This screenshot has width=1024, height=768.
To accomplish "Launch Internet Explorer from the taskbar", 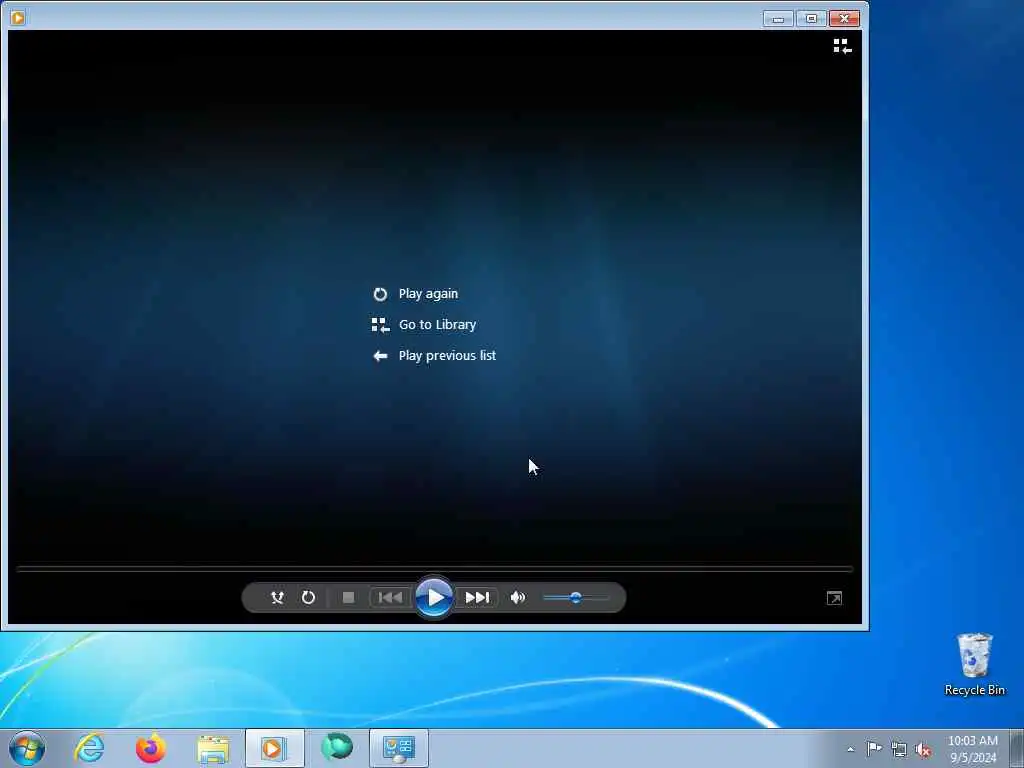I will coord(89,748).
